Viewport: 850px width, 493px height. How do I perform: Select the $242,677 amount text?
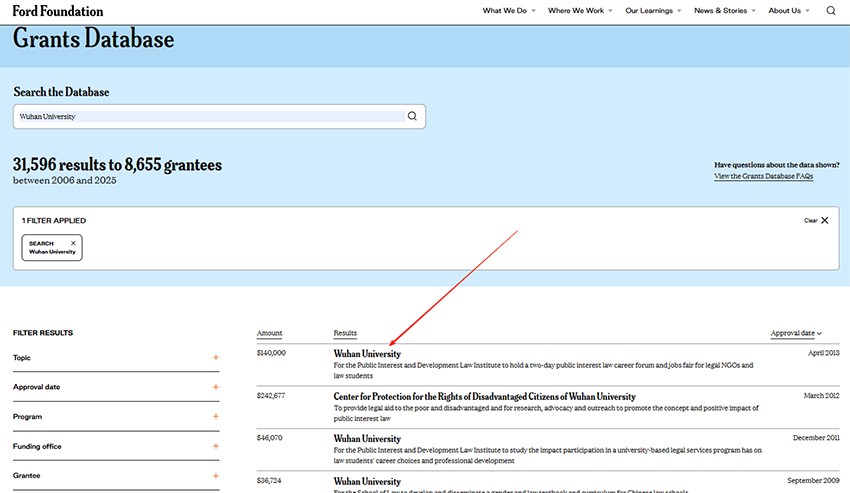pyautogui.click(x=271, y=395)
